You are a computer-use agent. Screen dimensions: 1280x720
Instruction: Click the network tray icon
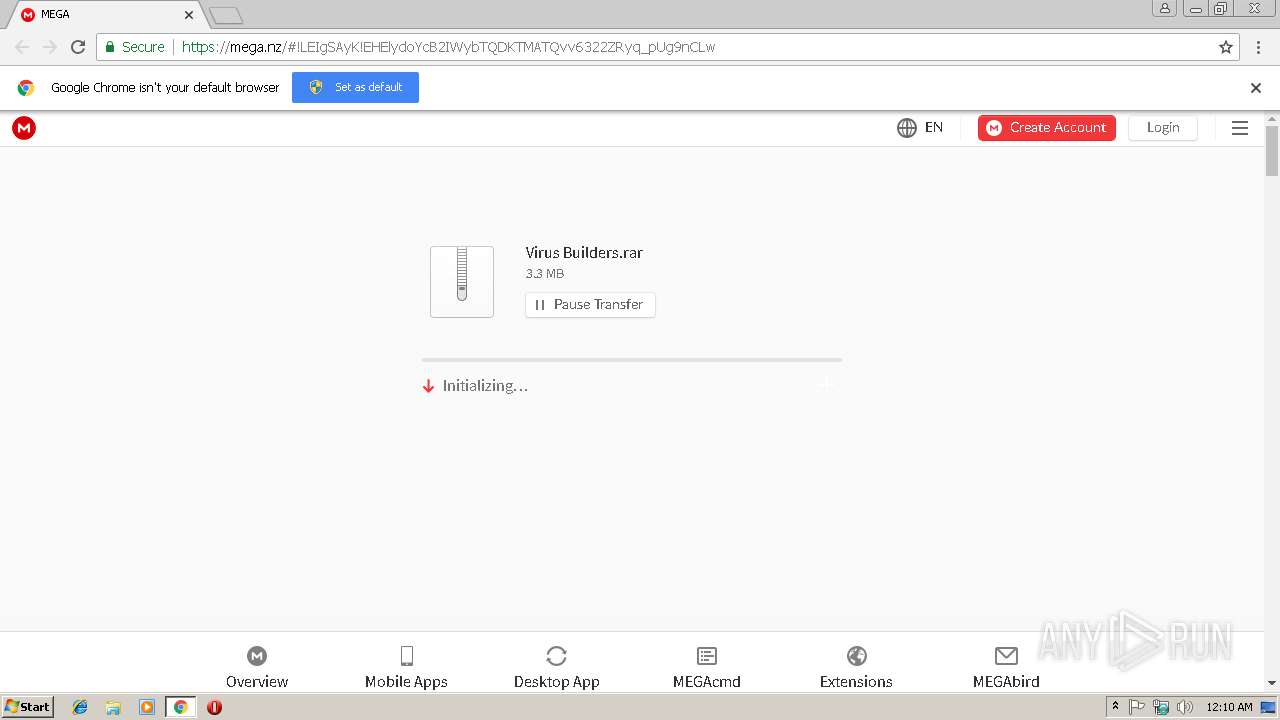pos(1161,707)
